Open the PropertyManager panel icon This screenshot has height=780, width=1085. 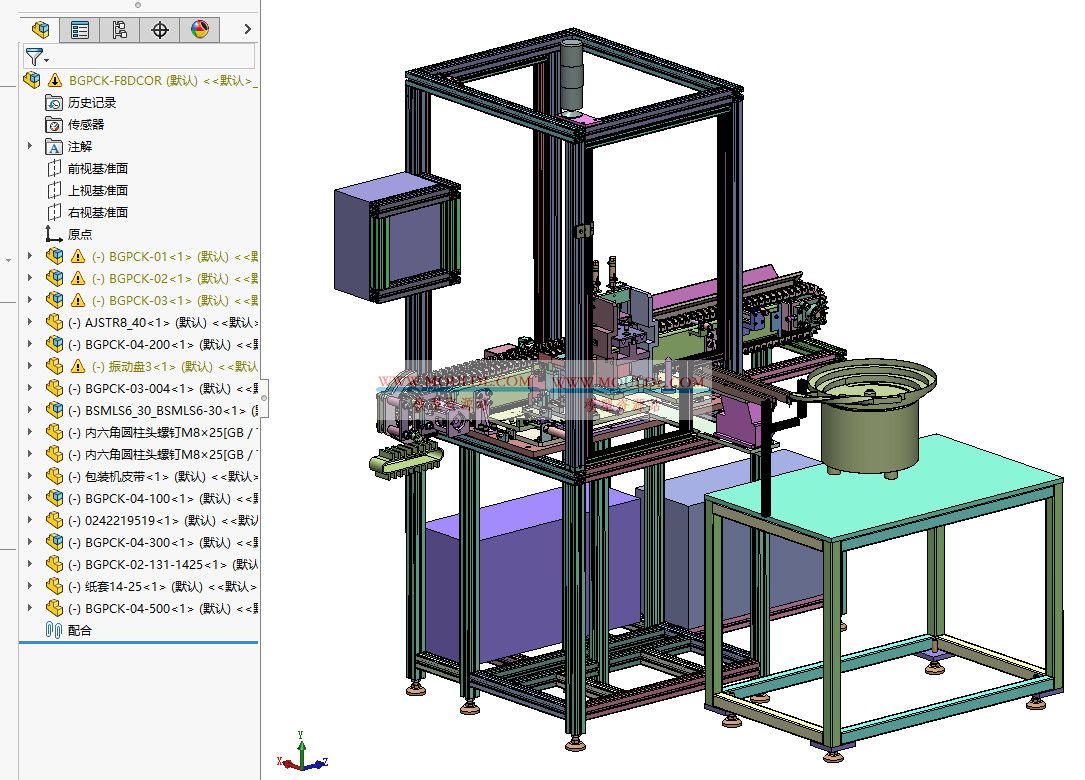coord(81,29)
